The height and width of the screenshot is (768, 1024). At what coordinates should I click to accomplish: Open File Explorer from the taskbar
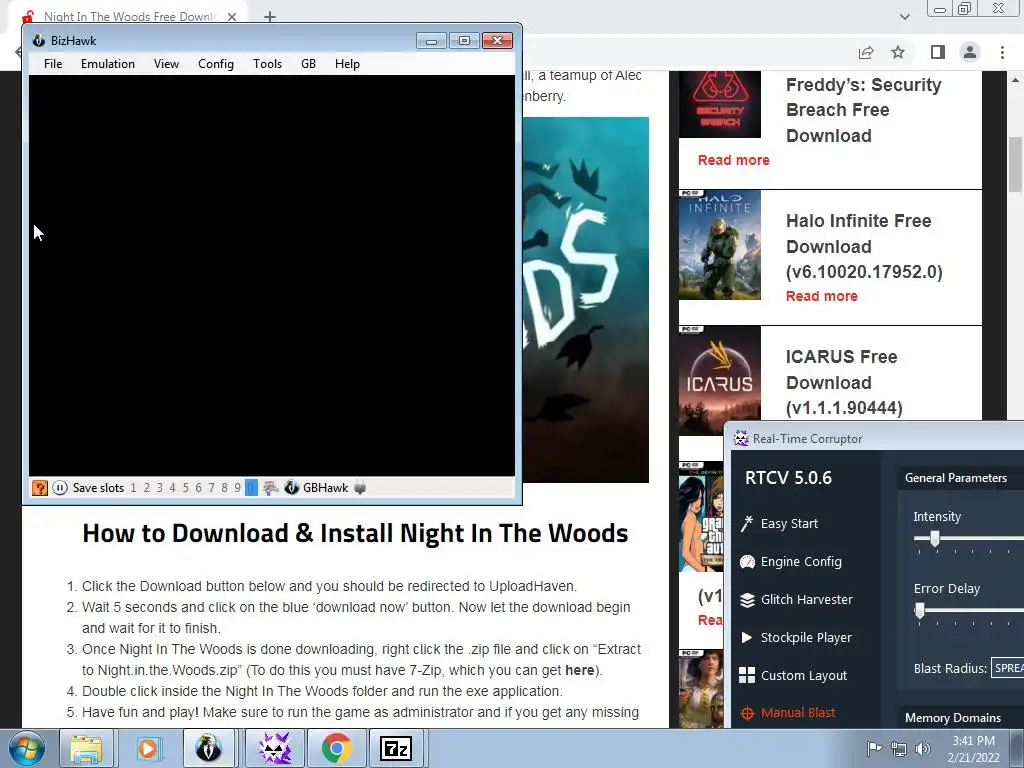(x=86, y=748)
